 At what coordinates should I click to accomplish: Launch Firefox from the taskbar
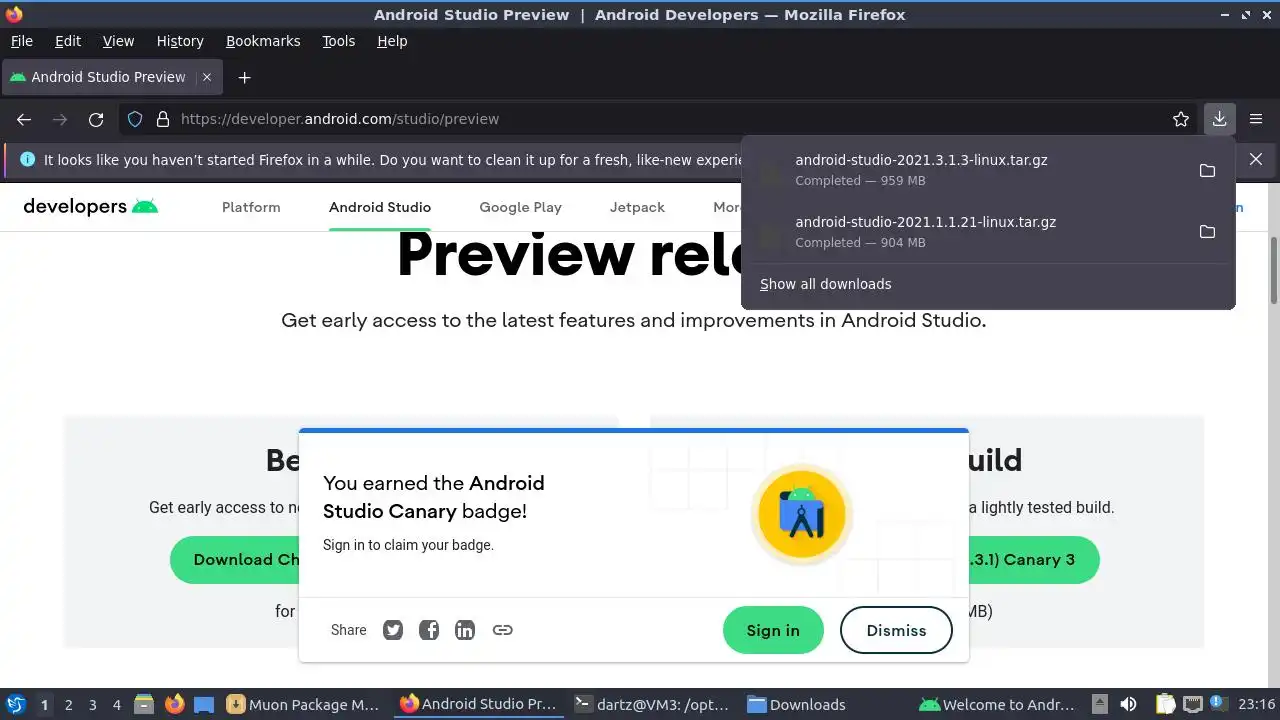click(175, 705)
